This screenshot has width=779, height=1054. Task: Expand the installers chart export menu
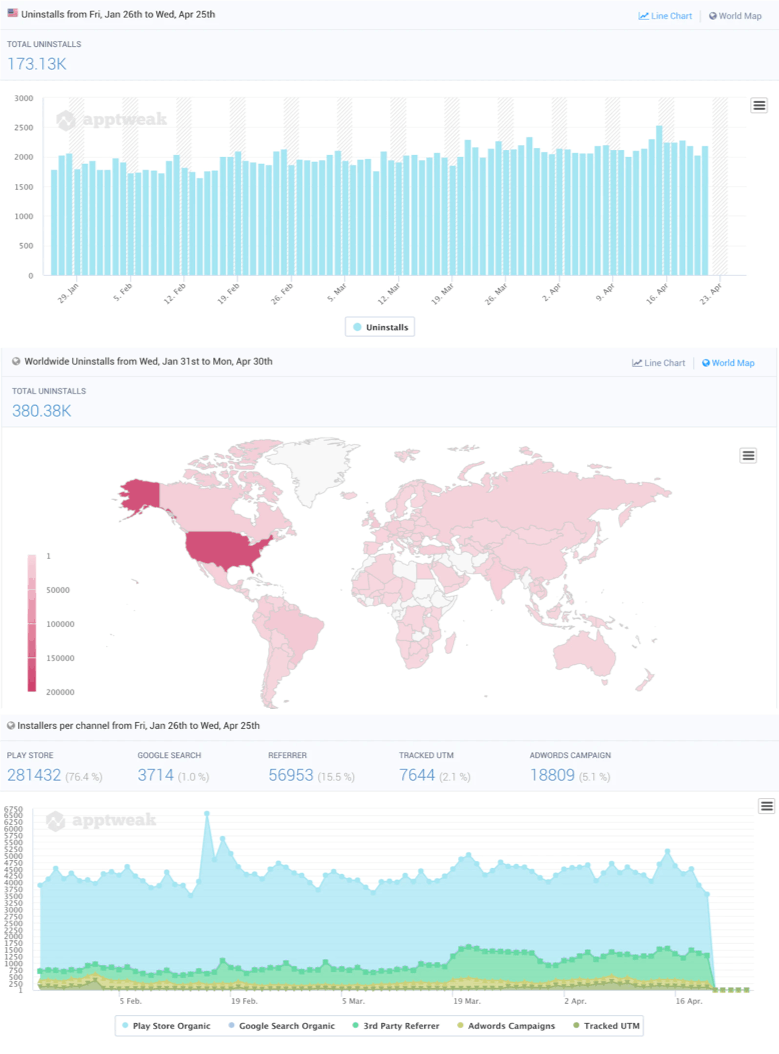[x=767, y=806]
